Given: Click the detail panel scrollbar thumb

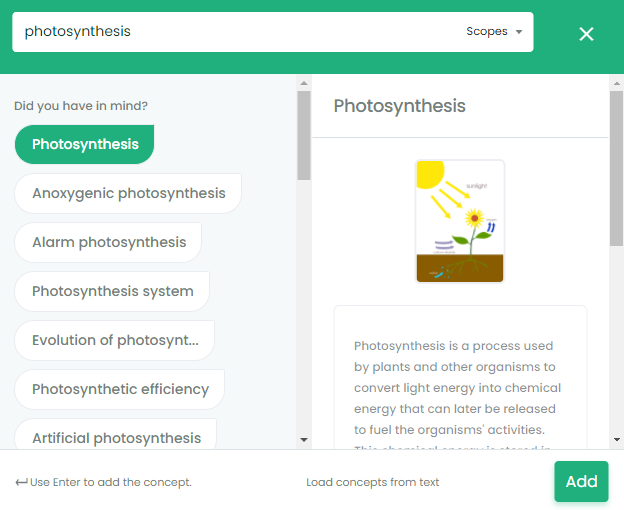Looking at the screenshot, I should point(616,168).
